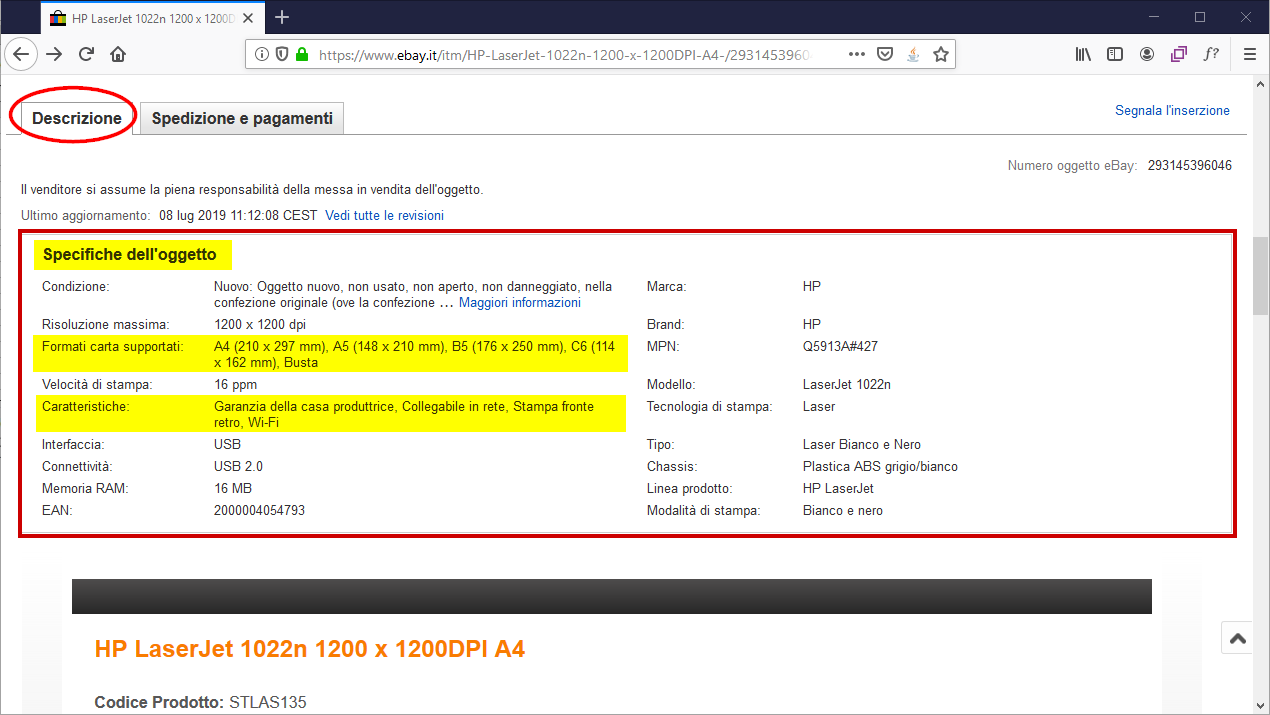
Task: Click Segnala l'inserzione link
Action: coord(1172,111)
